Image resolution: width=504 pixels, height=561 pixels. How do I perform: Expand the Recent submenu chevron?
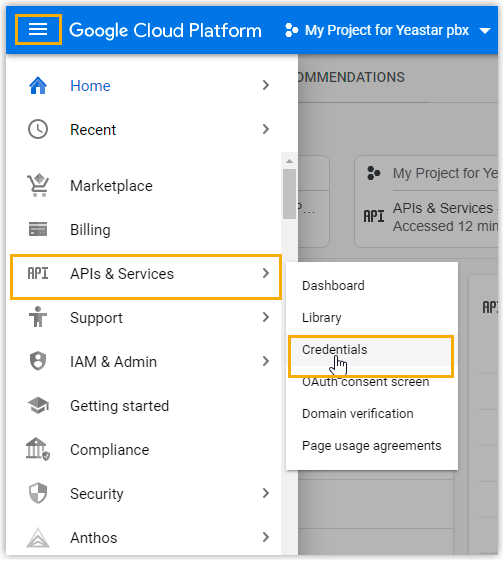tap(265, 129)
